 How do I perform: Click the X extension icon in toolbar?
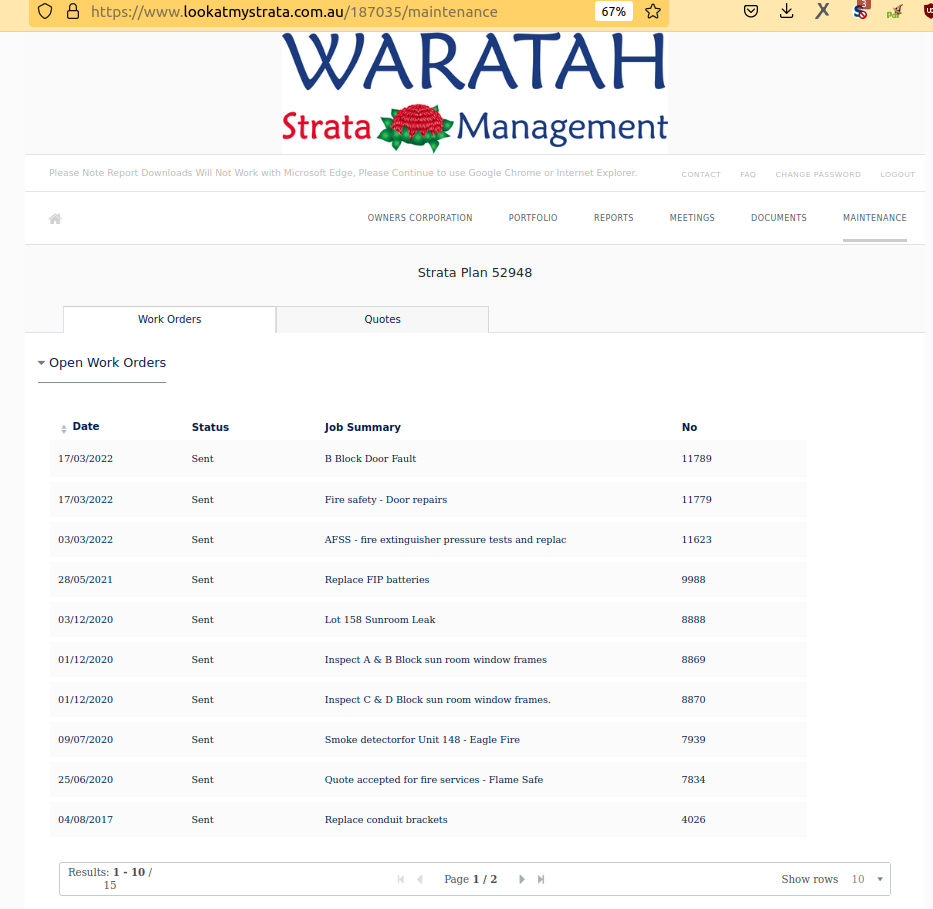pyautogui.click(x=822, y=11)
